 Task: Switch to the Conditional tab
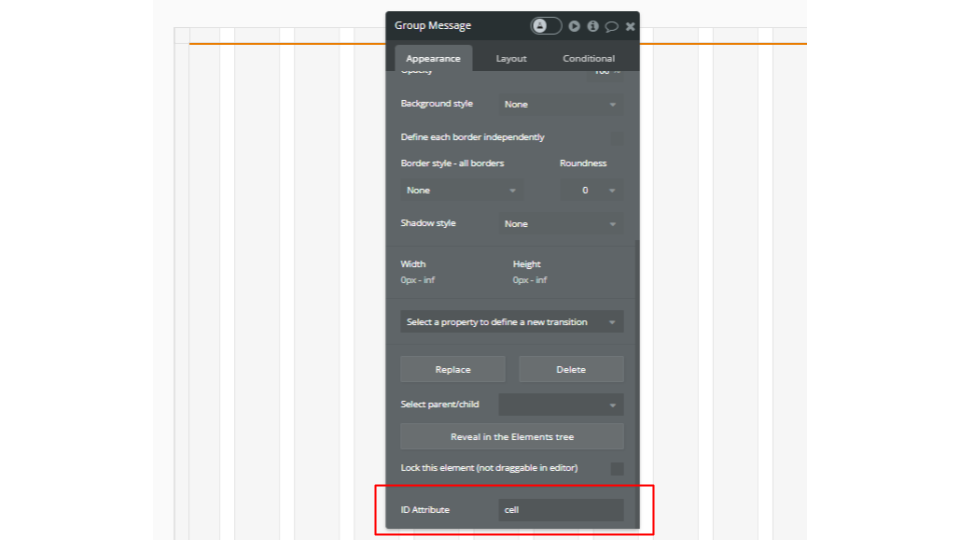tap(588, 58)
